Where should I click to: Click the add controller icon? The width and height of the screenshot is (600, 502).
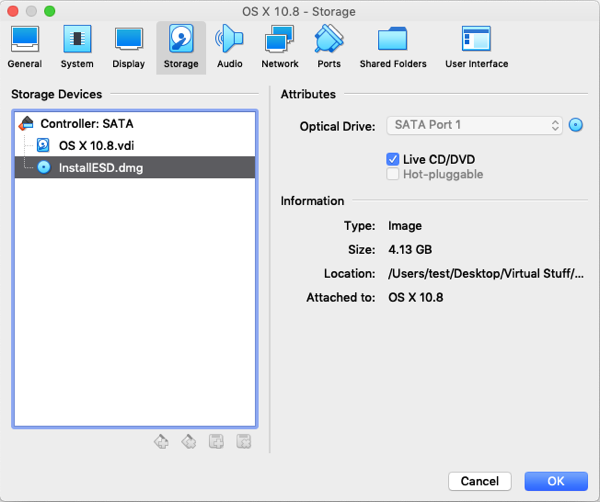(161, 442)
